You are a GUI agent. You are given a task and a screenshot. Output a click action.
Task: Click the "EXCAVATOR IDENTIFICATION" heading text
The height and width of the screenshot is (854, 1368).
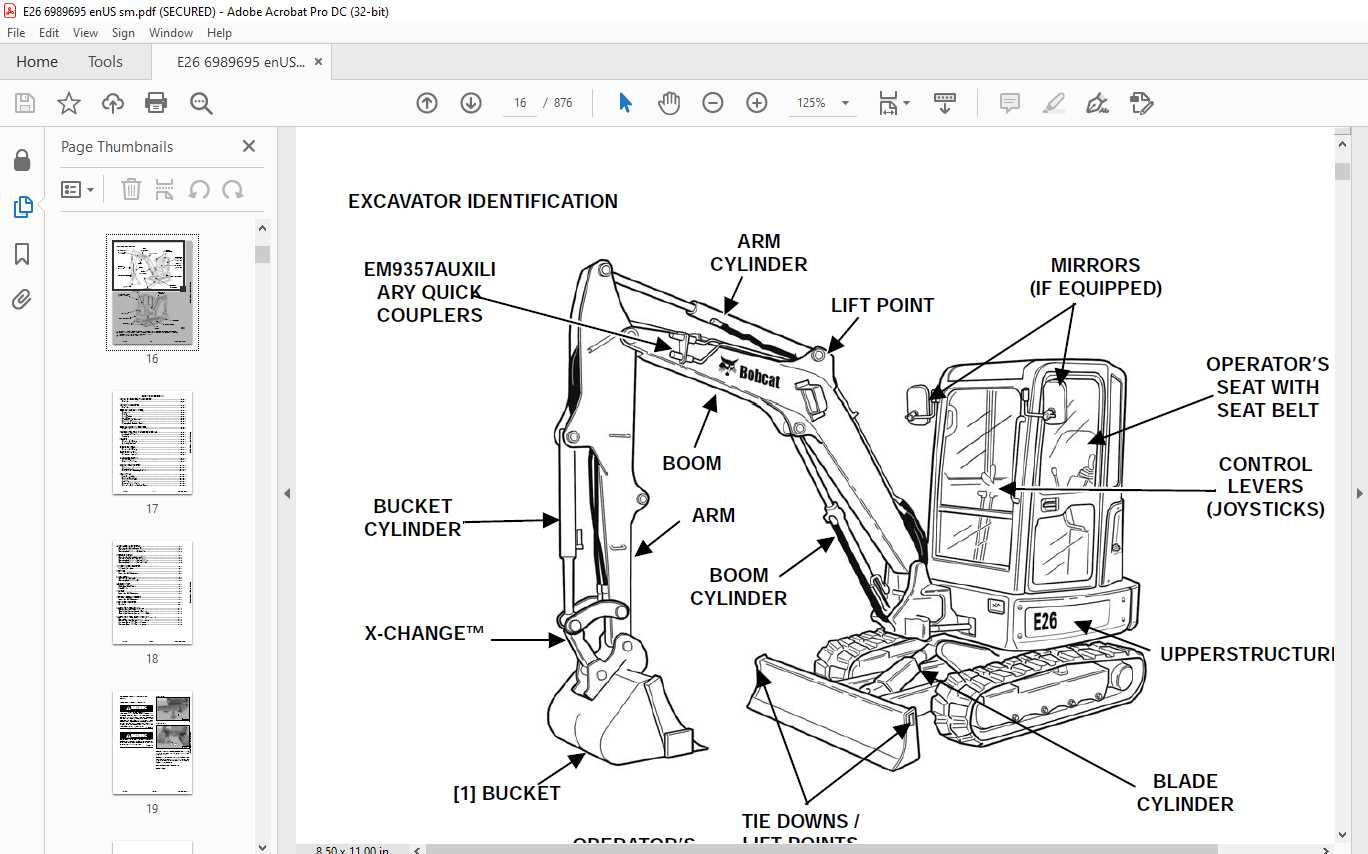(483, 201)
